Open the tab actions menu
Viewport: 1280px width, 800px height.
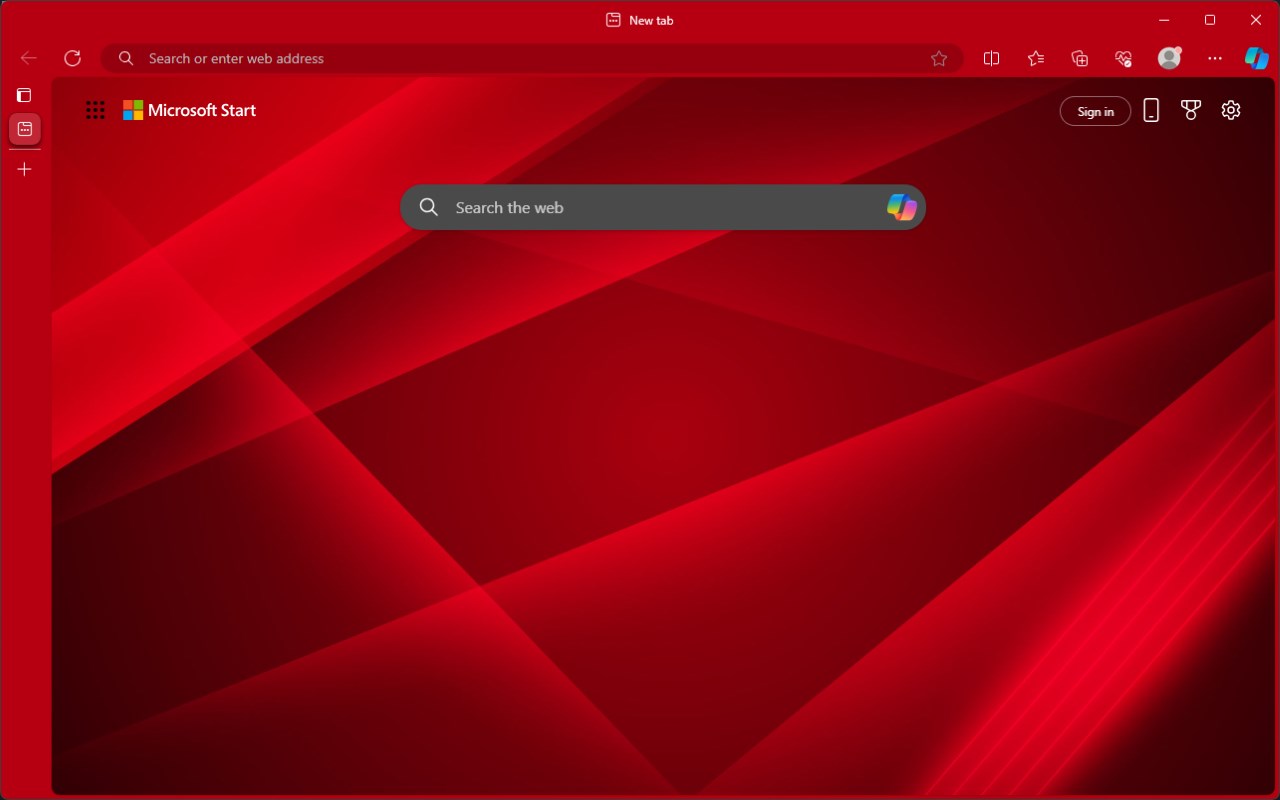[24, 95]
